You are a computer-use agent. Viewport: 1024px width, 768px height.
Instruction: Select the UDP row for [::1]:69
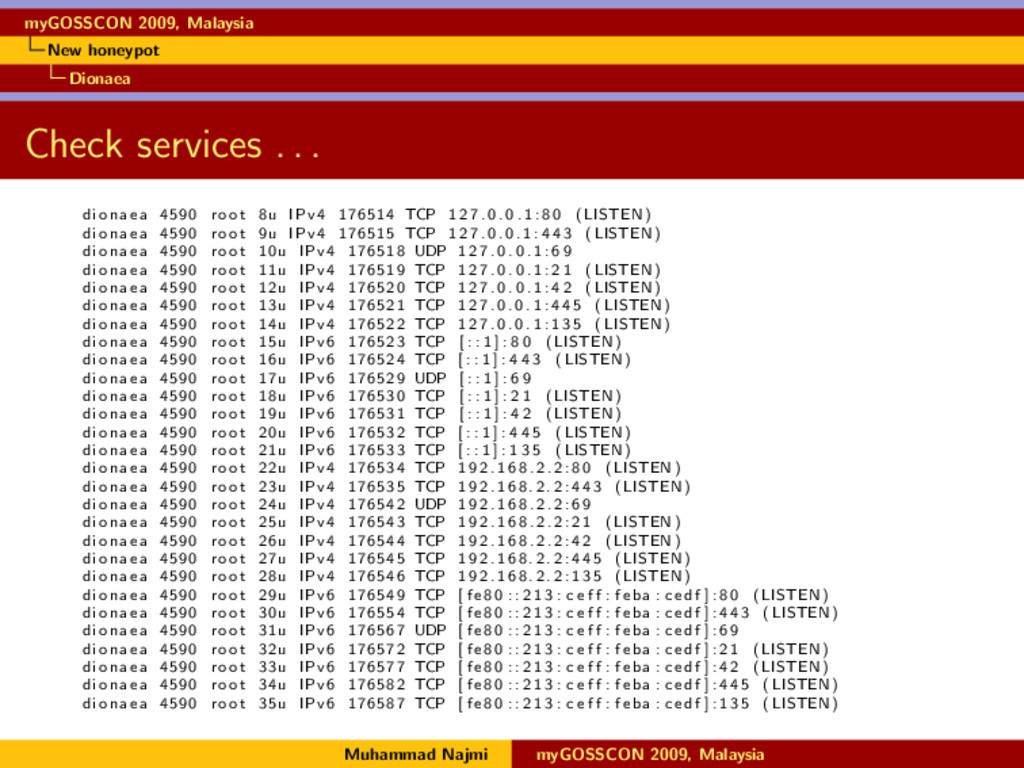308,378
